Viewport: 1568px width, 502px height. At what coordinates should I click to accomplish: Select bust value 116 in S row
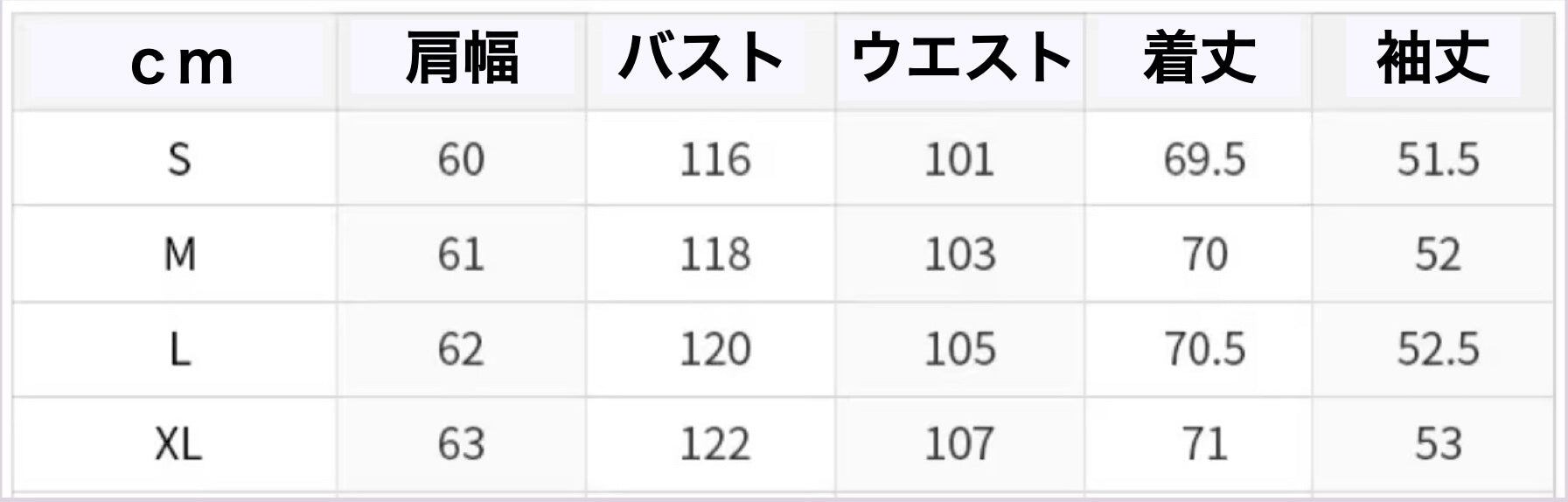tap(714, 159)
